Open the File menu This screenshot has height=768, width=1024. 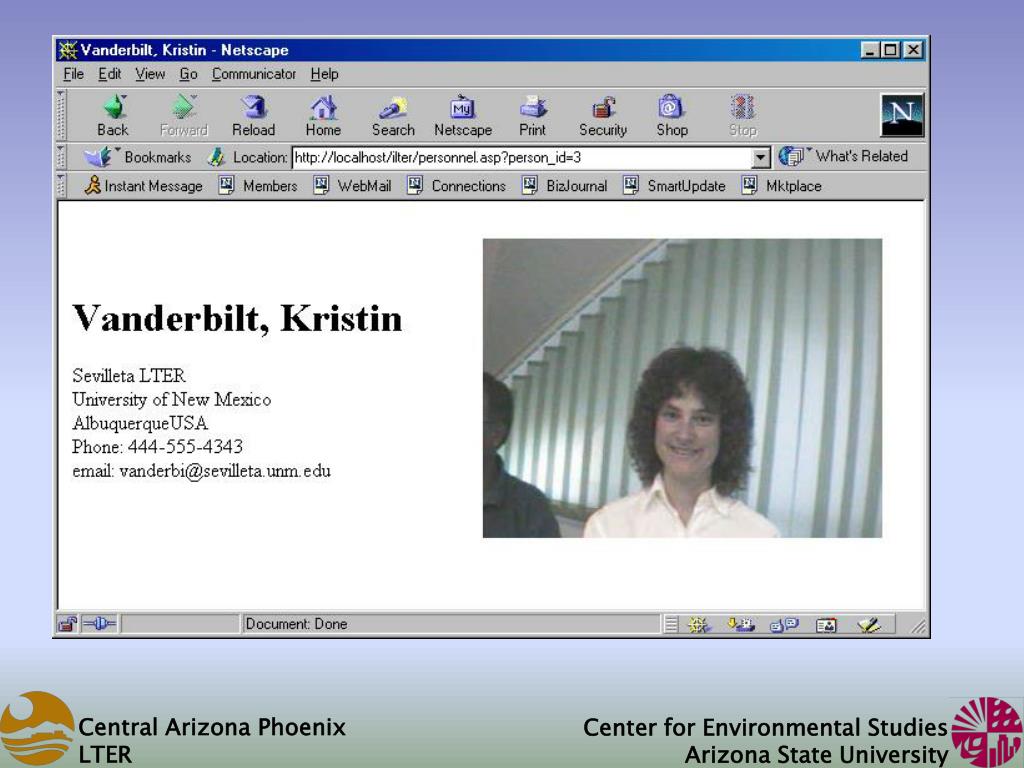[x=73, y=74]
